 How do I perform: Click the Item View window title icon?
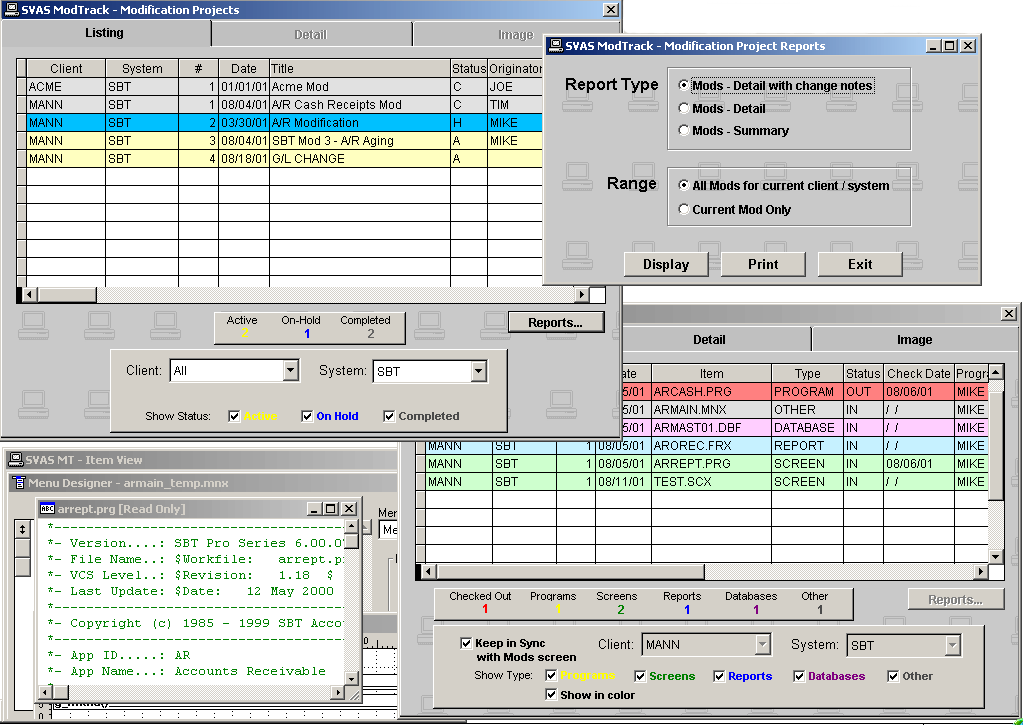point(16,460)
